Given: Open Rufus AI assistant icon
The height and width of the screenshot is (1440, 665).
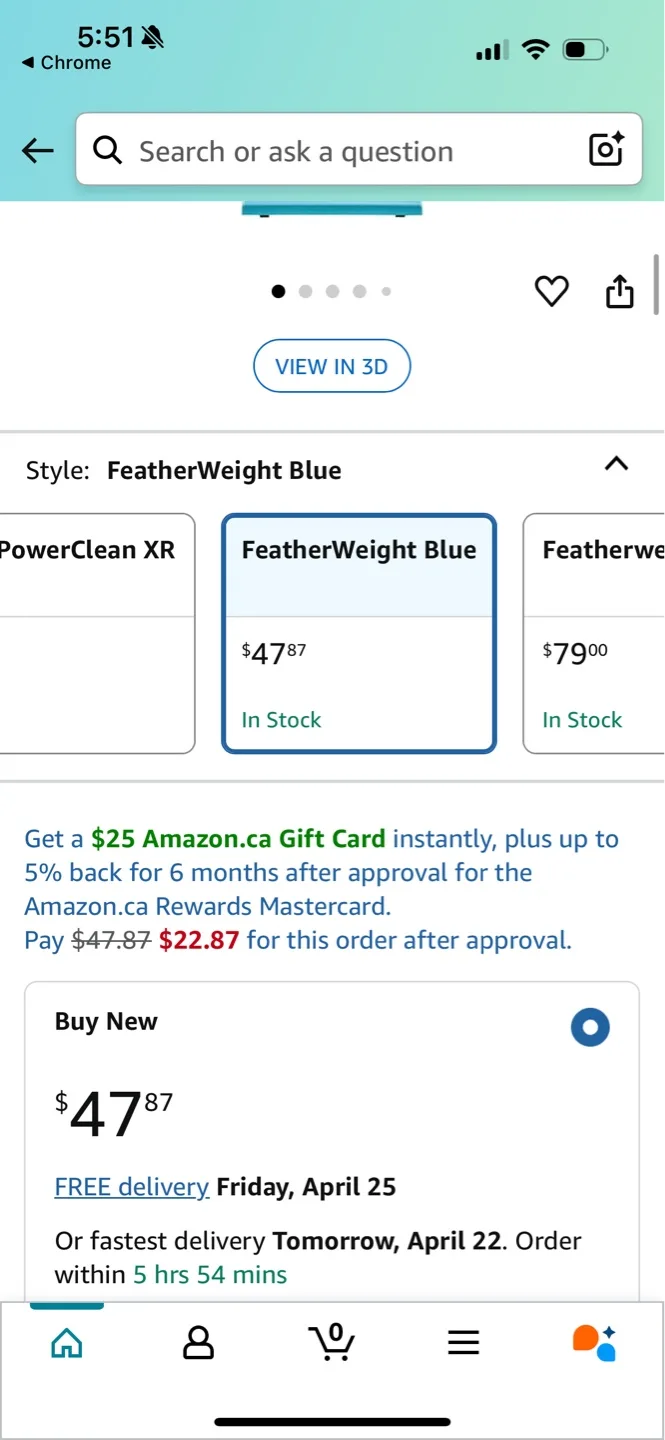Looking at the screenshot, I should (595, 1344).
